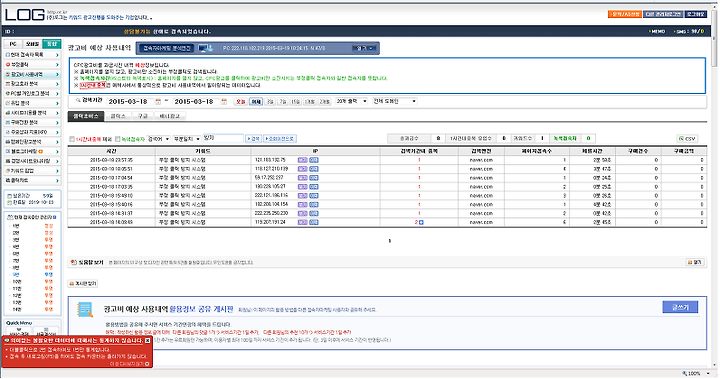This screenshot has height=379, width=720.
Task: Close the red notice popup with X
Action: (147, 340)
